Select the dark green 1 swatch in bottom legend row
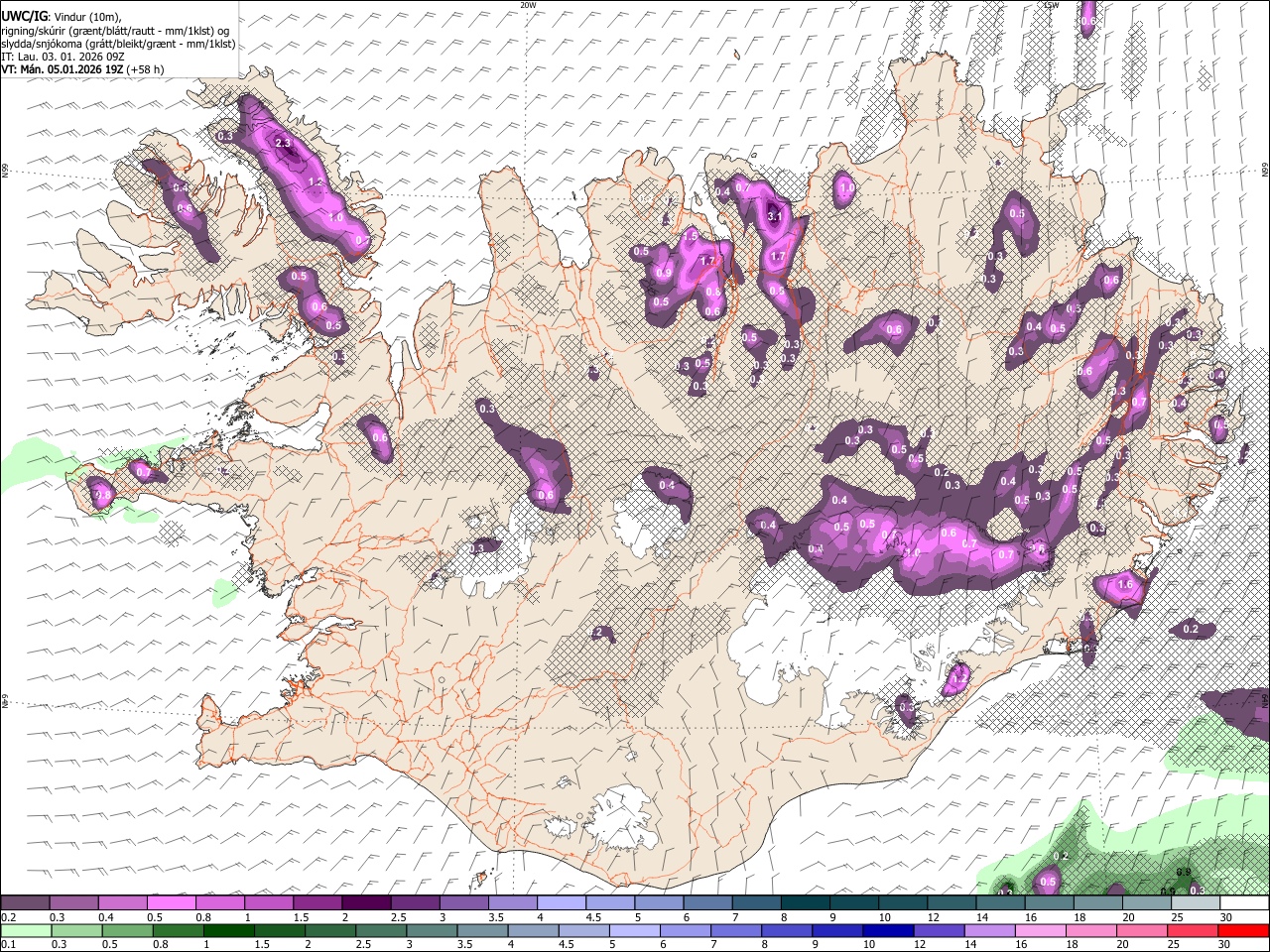The width and height of the screenshot is (1270, 952). tap(228, 931)
